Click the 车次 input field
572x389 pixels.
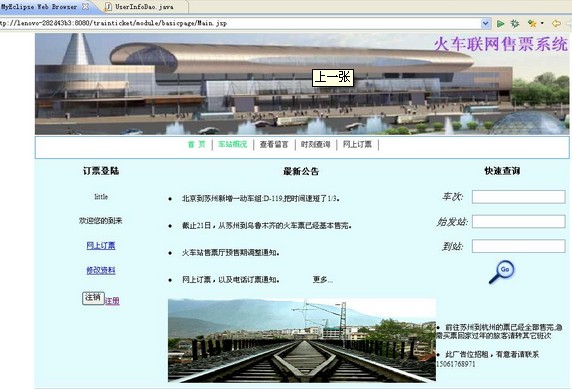tap(518, 197)
